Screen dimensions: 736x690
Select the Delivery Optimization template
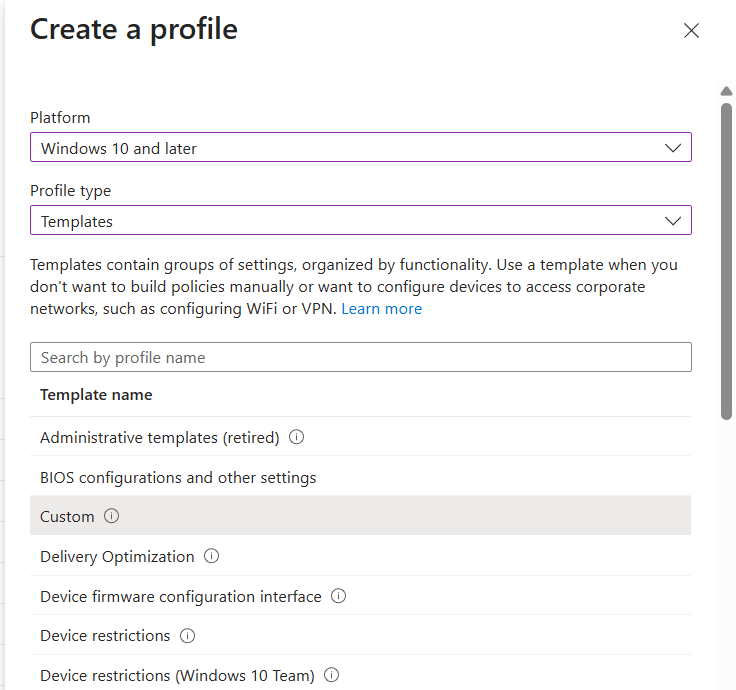pyautogui.click(x=117, y=556)
